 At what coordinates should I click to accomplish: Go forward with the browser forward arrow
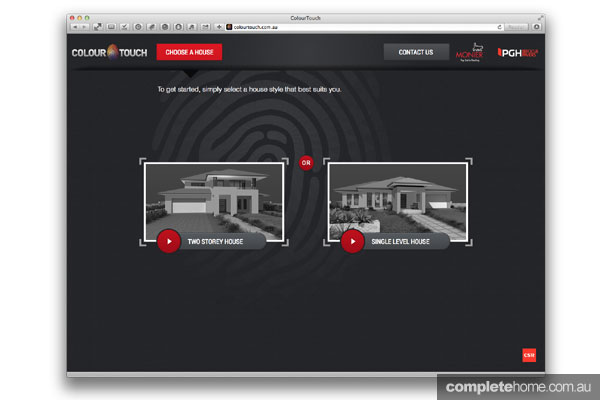84,27
